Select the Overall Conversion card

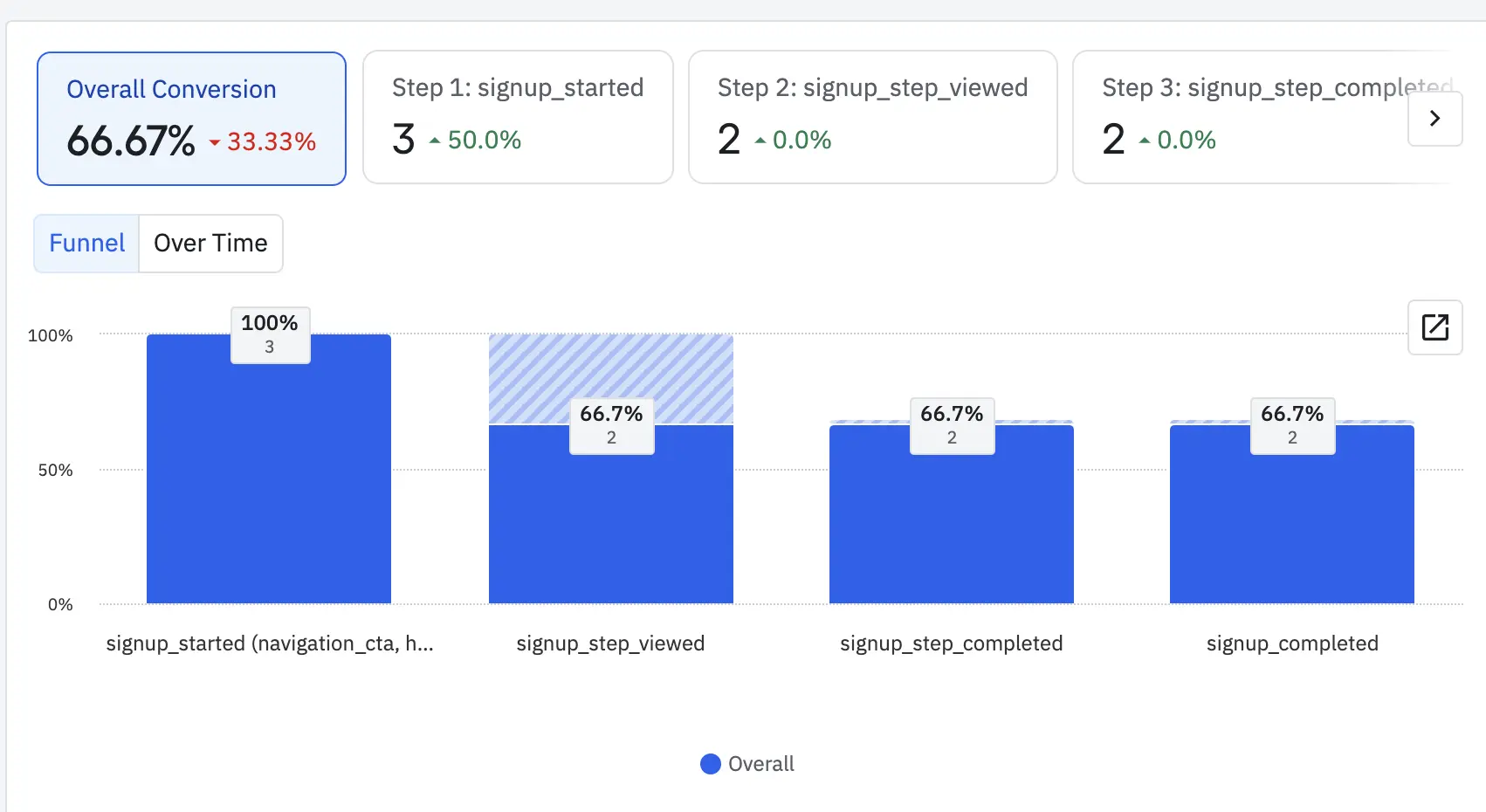(191, 119)
